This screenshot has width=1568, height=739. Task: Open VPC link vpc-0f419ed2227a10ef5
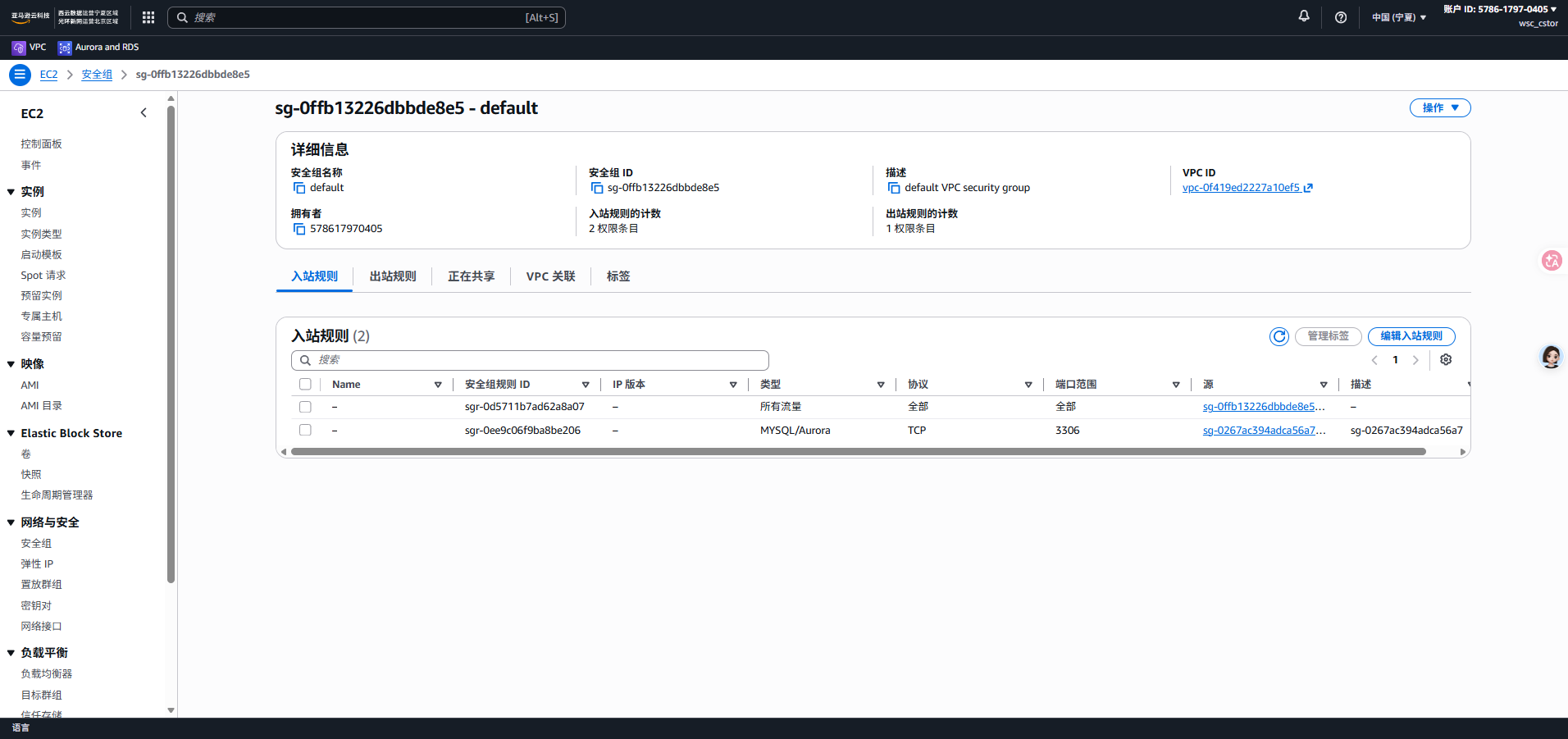(1247, 188)
